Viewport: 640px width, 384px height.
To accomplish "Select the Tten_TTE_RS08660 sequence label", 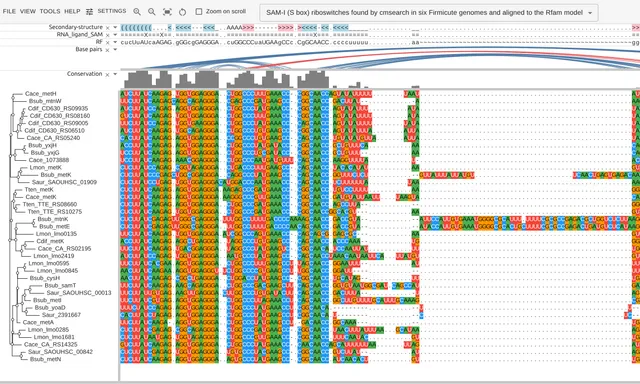I will click(x=50, y=204).
